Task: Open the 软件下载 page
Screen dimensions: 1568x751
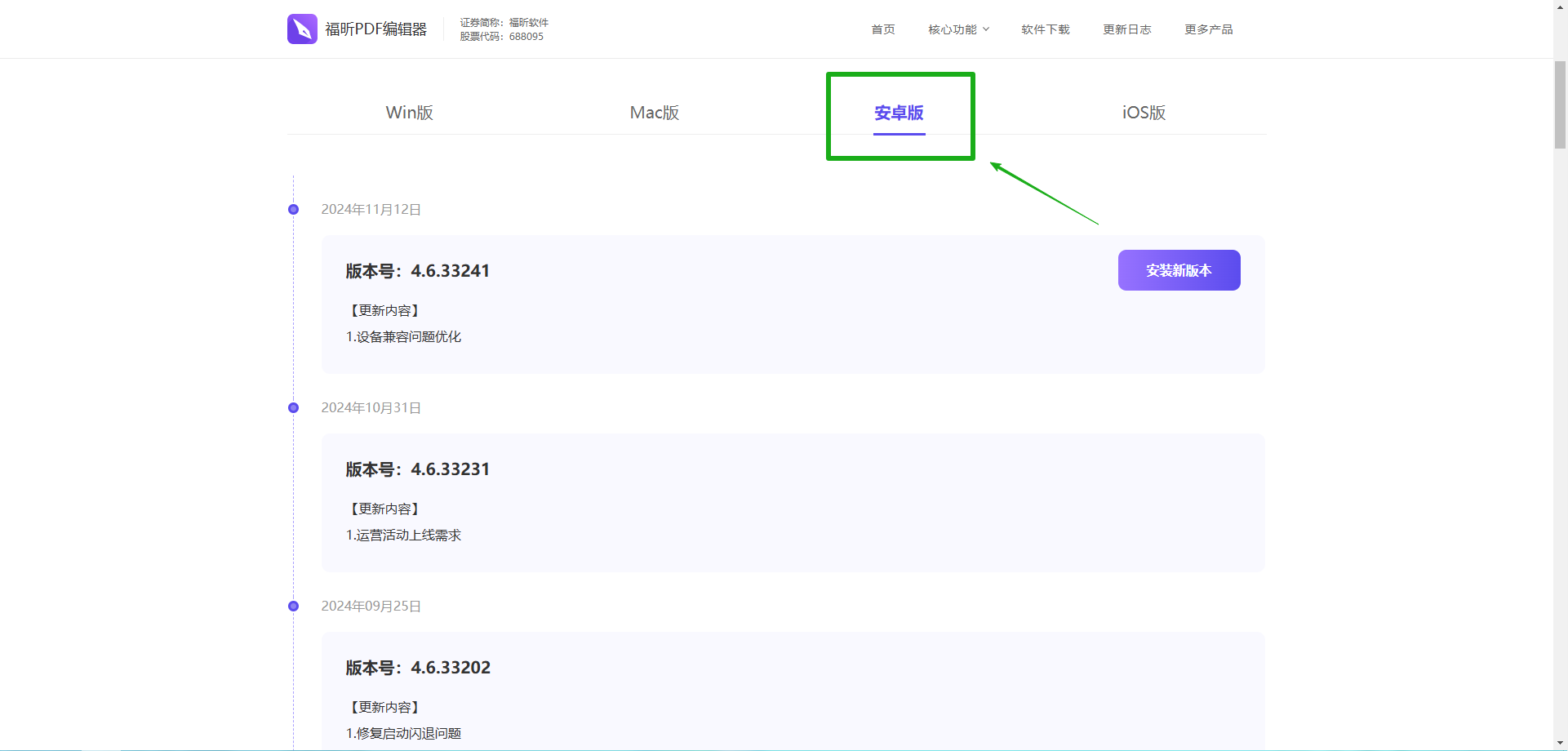Action: click(1045, 29)
